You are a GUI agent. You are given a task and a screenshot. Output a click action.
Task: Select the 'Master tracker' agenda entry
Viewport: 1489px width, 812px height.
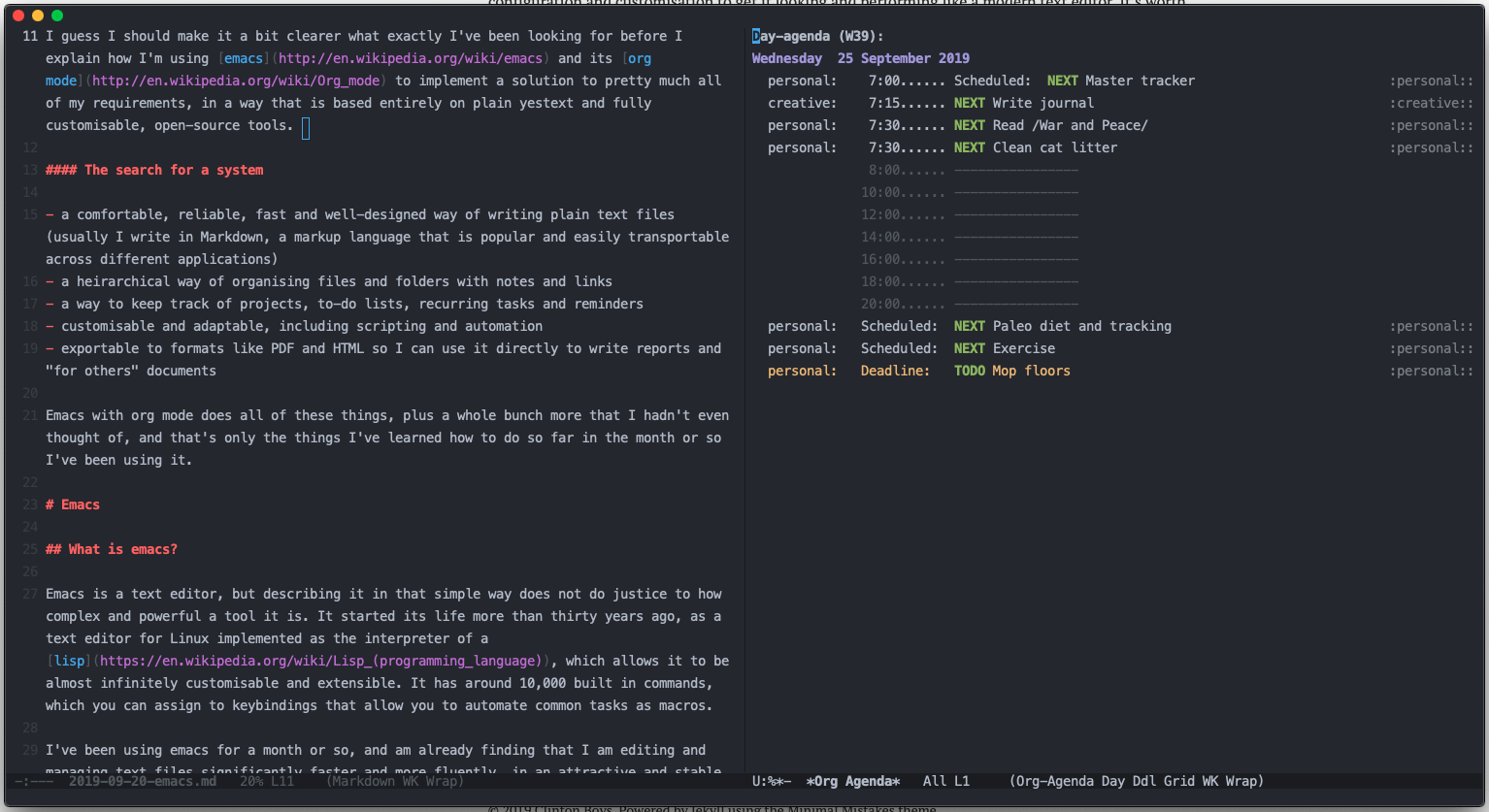(1140, 81)
